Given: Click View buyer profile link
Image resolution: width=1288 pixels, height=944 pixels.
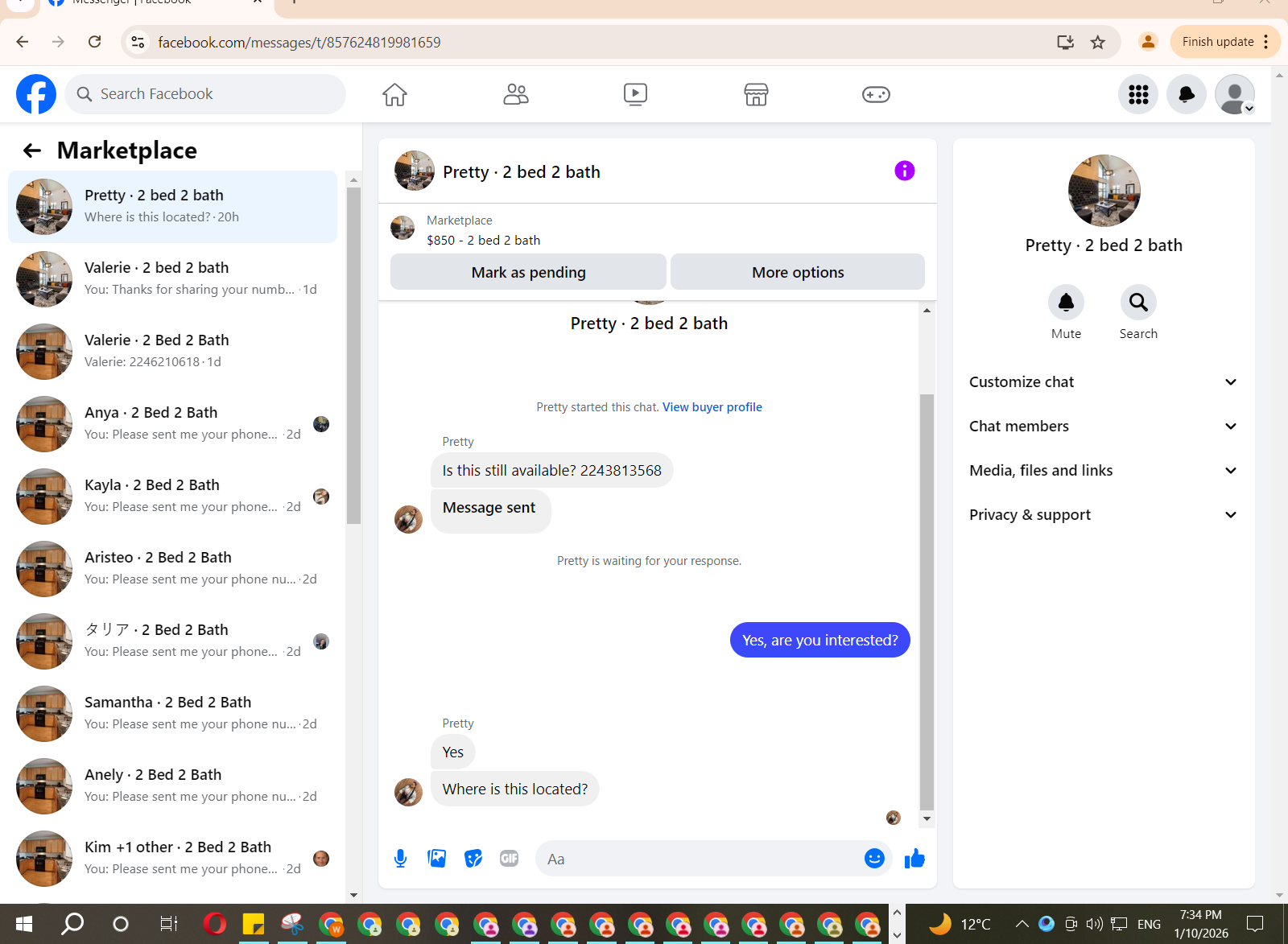Looking at the screenshot, I should (712, 407).
